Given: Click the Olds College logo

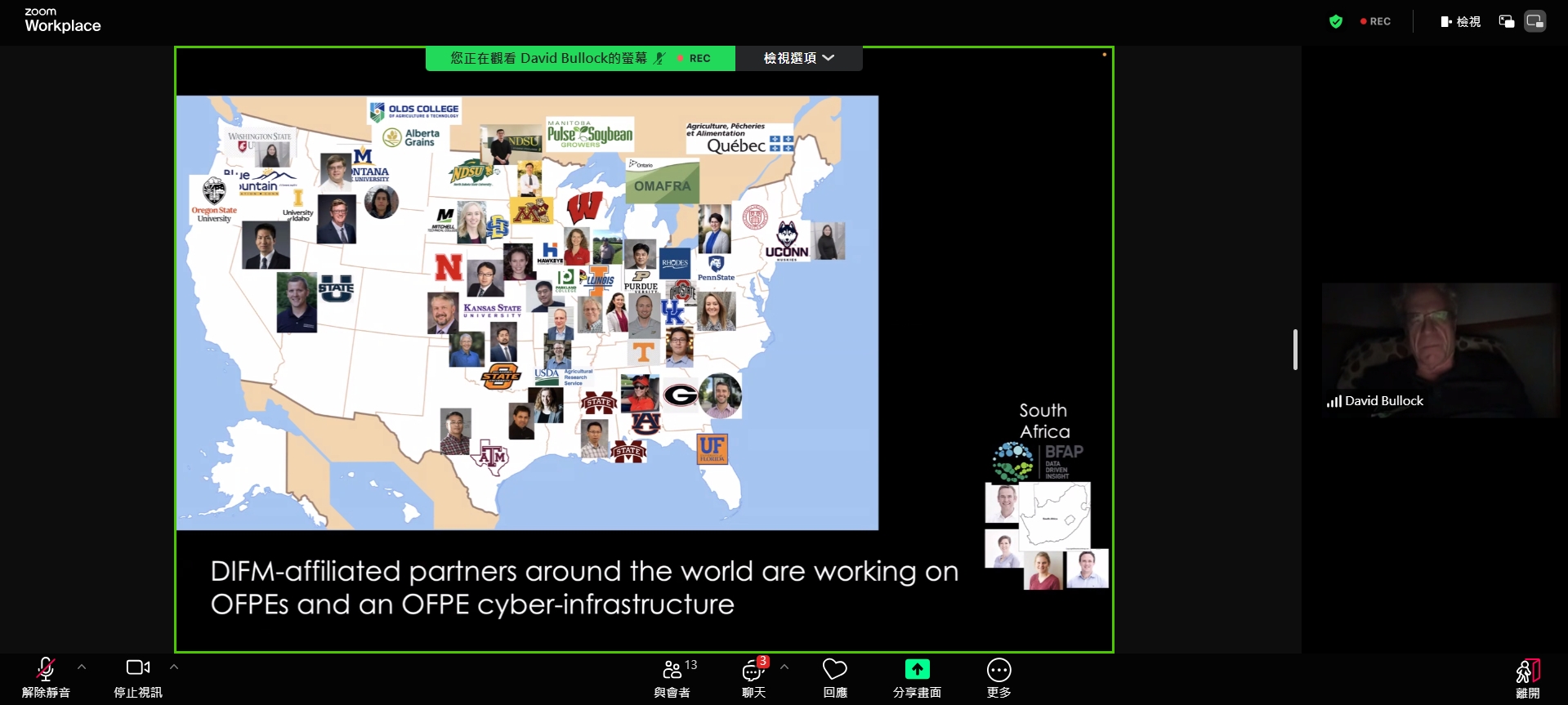Looking at the screenshot, I should coord(414,110).
